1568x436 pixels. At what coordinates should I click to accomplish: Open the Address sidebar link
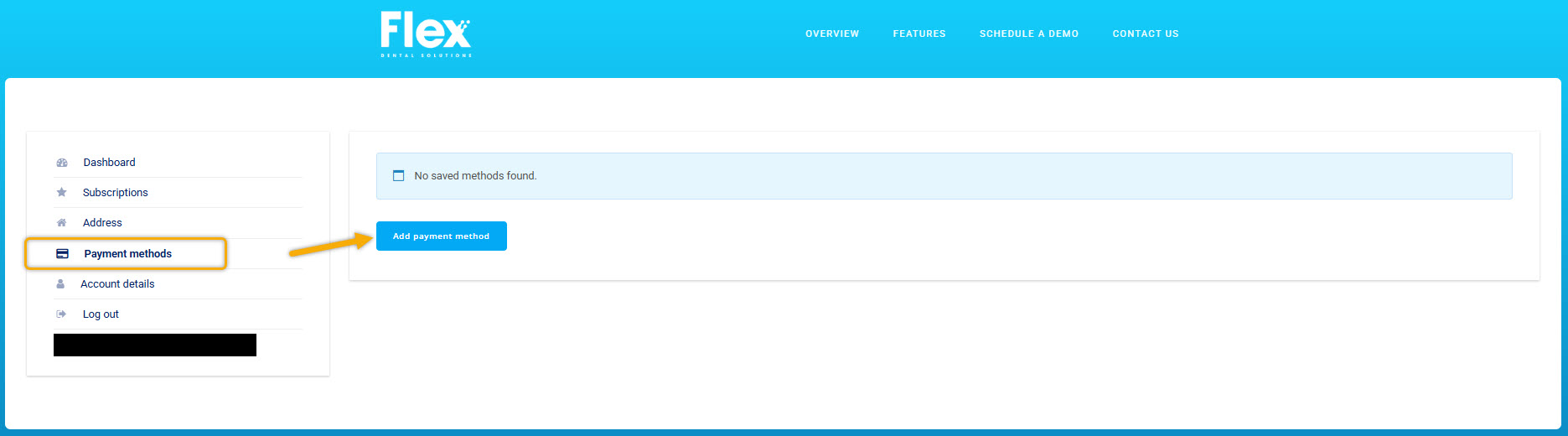click(x=102, y=223)
